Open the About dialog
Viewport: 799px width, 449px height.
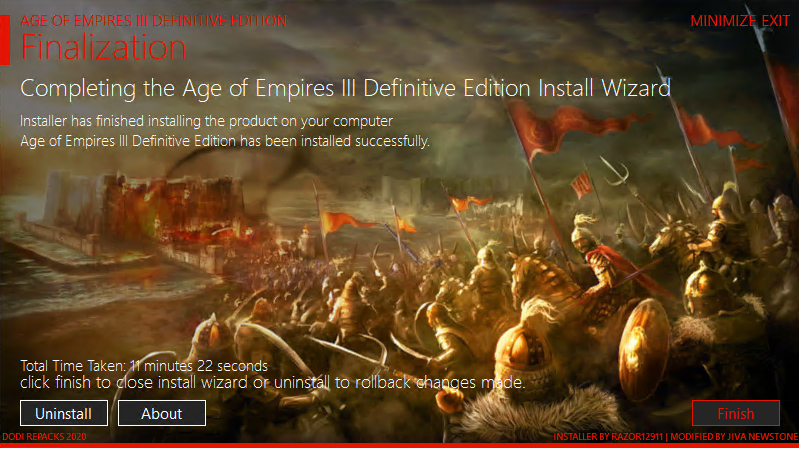[x=162, y=413]
